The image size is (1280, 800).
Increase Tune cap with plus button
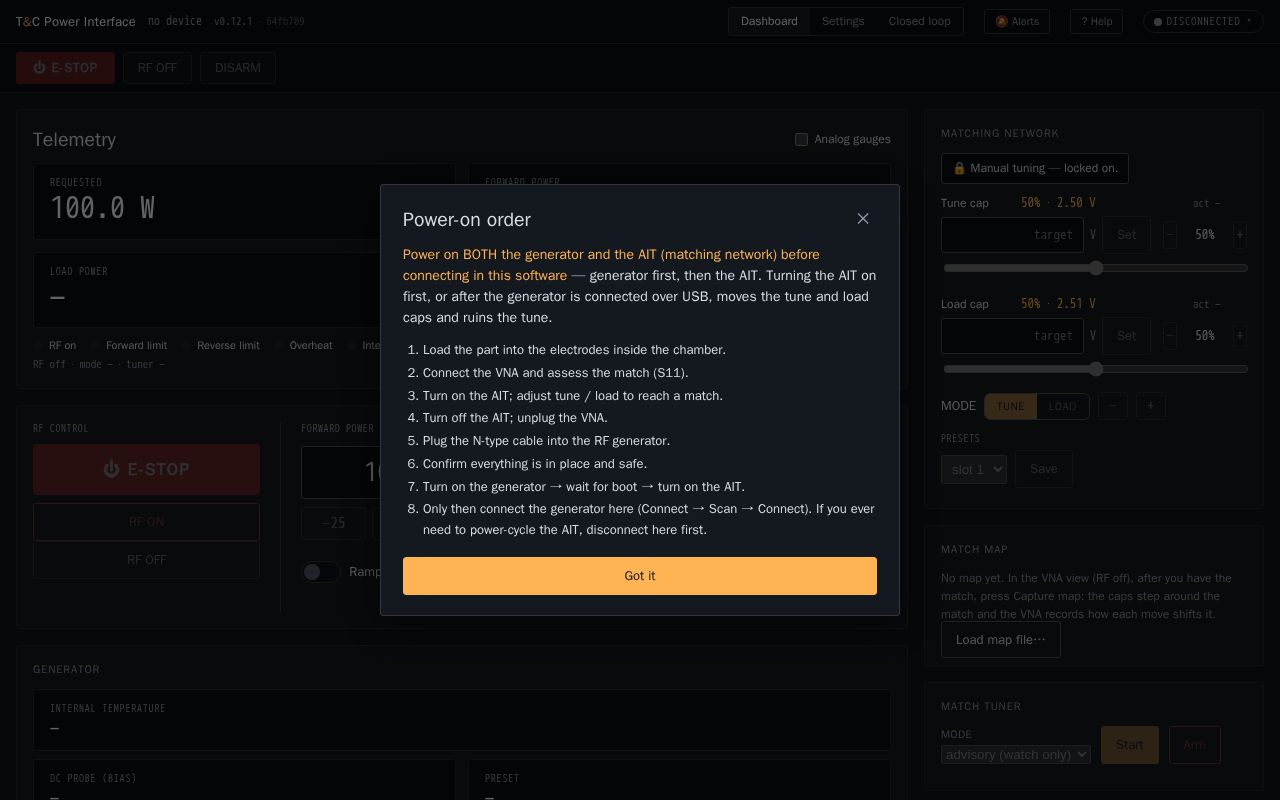[x=1240, y=235]
